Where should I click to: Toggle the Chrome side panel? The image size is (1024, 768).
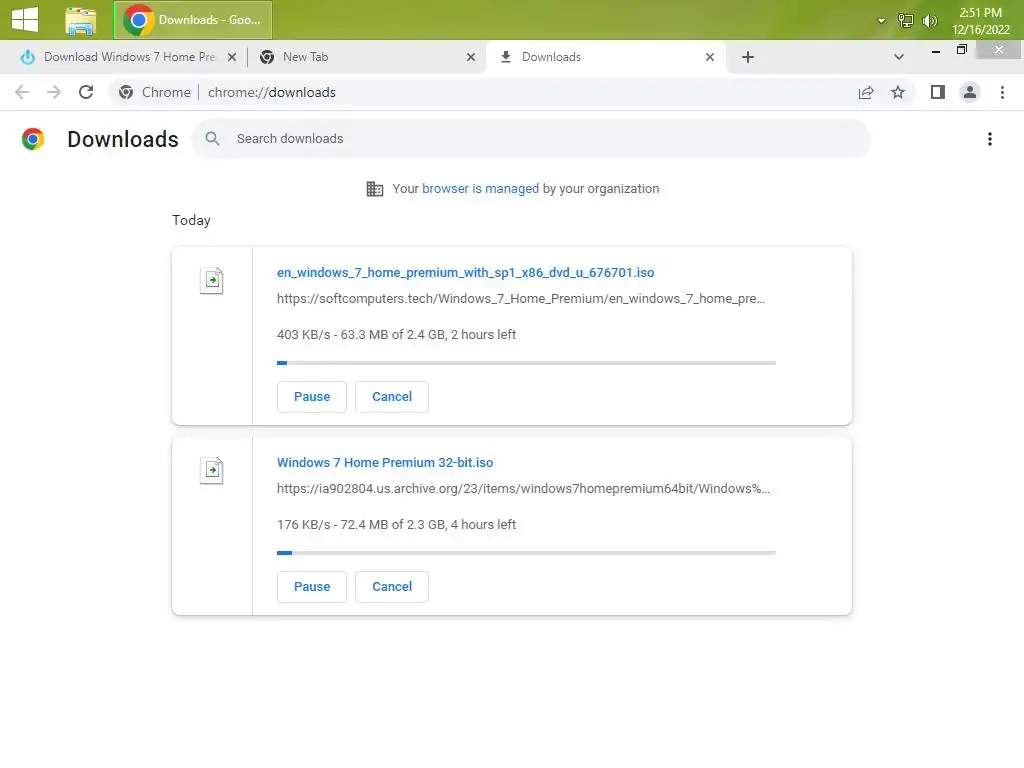(938, 92)
